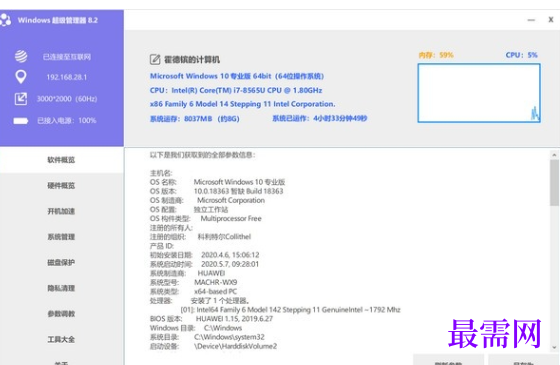Screen dimensions: 560x365
Task: Click the 注册的所有人 row
Action: [x=171, y=228]
